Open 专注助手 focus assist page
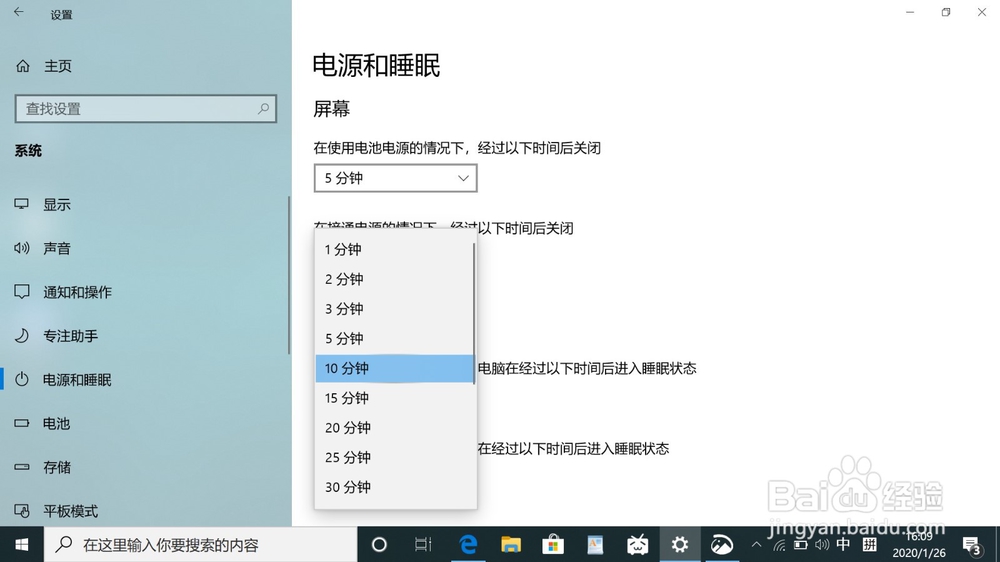Viewport: 1000px width, 562px height. click(57, 336)
